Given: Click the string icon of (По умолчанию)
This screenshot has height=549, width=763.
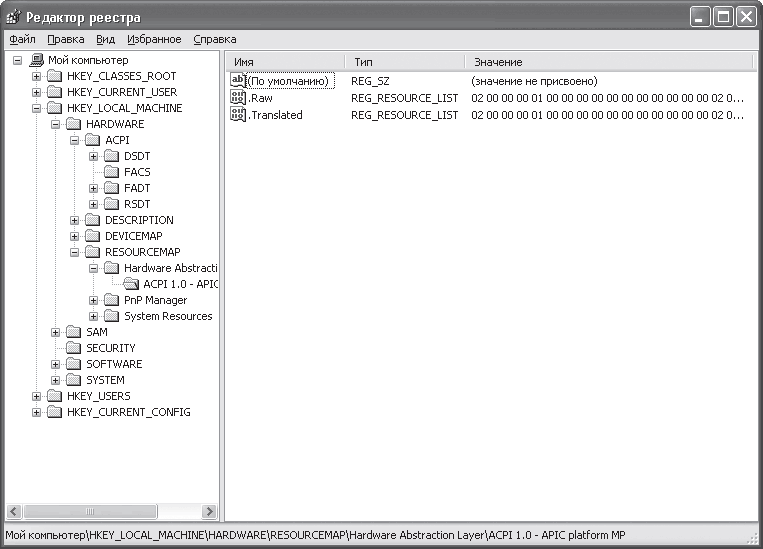Looking at the screenshot, I should click(238, 80).
